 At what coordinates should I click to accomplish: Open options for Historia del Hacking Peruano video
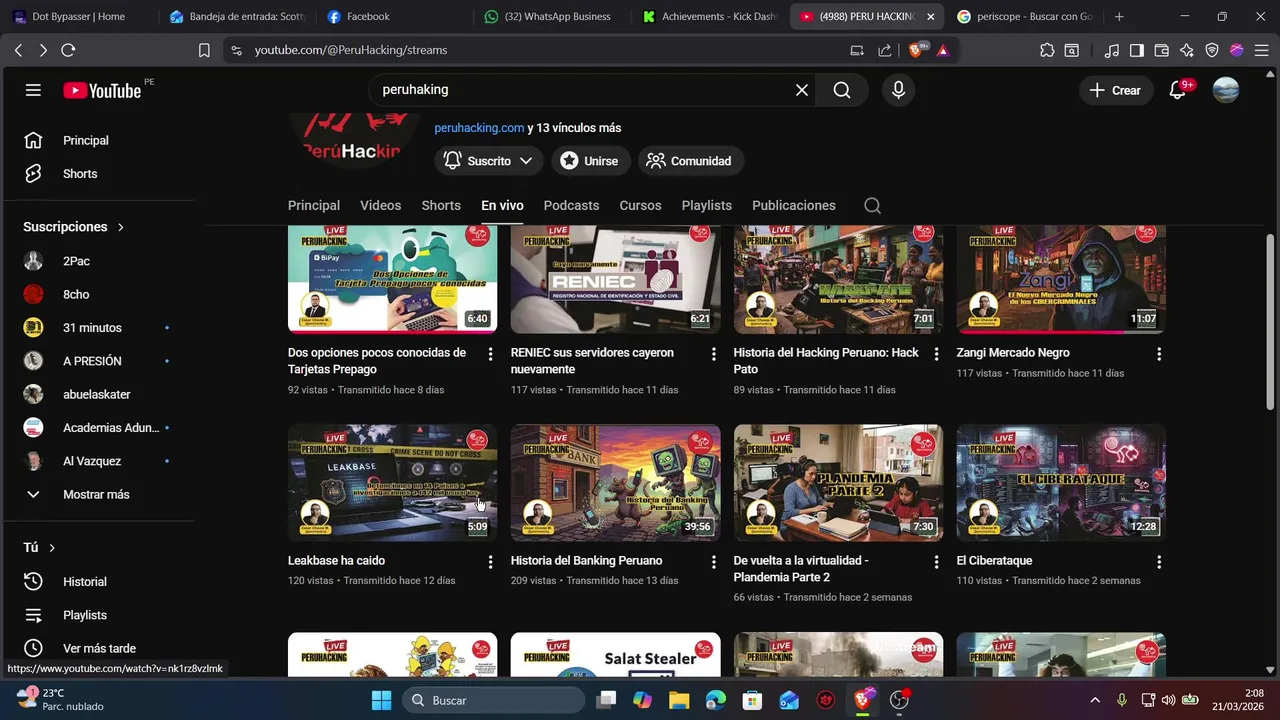pyautogui.click(x=936, y=354)
